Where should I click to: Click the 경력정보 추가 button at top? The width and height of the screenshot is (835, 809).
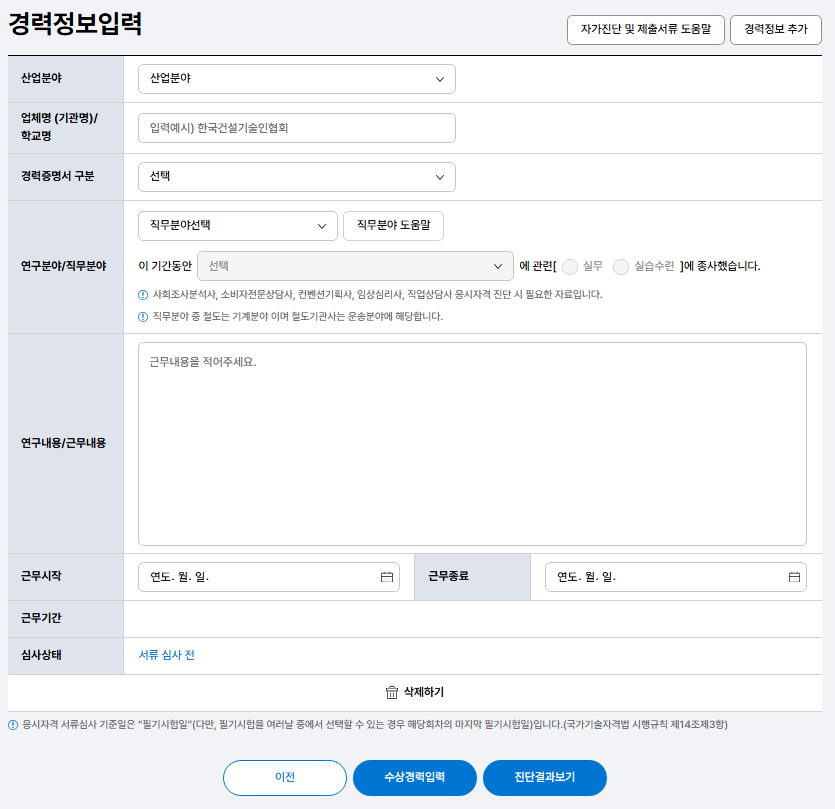click(775, 30)
